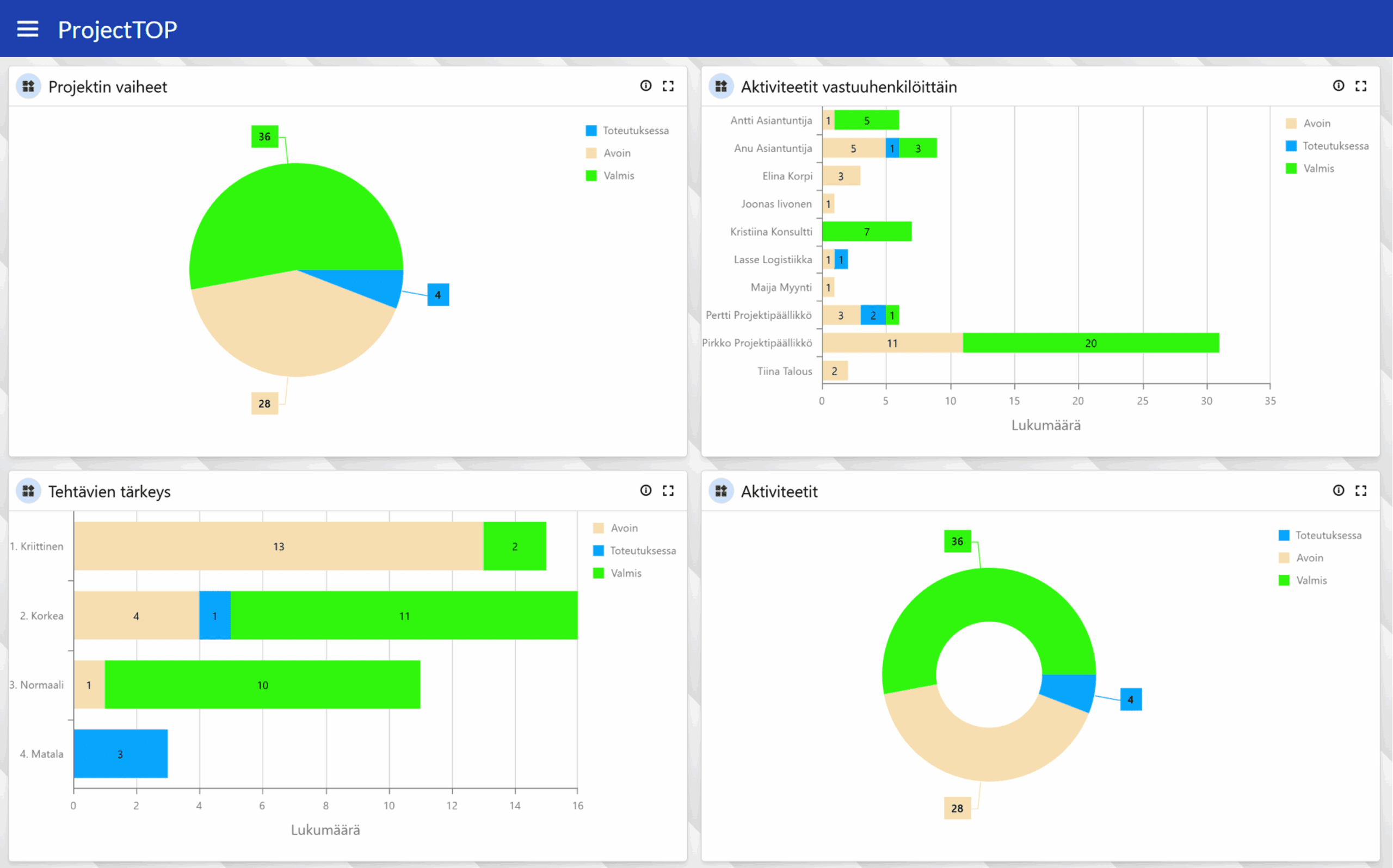
Task: Expand Tehtävien tärkeys panel to fullscreen
Action: [x=668, y=490]
